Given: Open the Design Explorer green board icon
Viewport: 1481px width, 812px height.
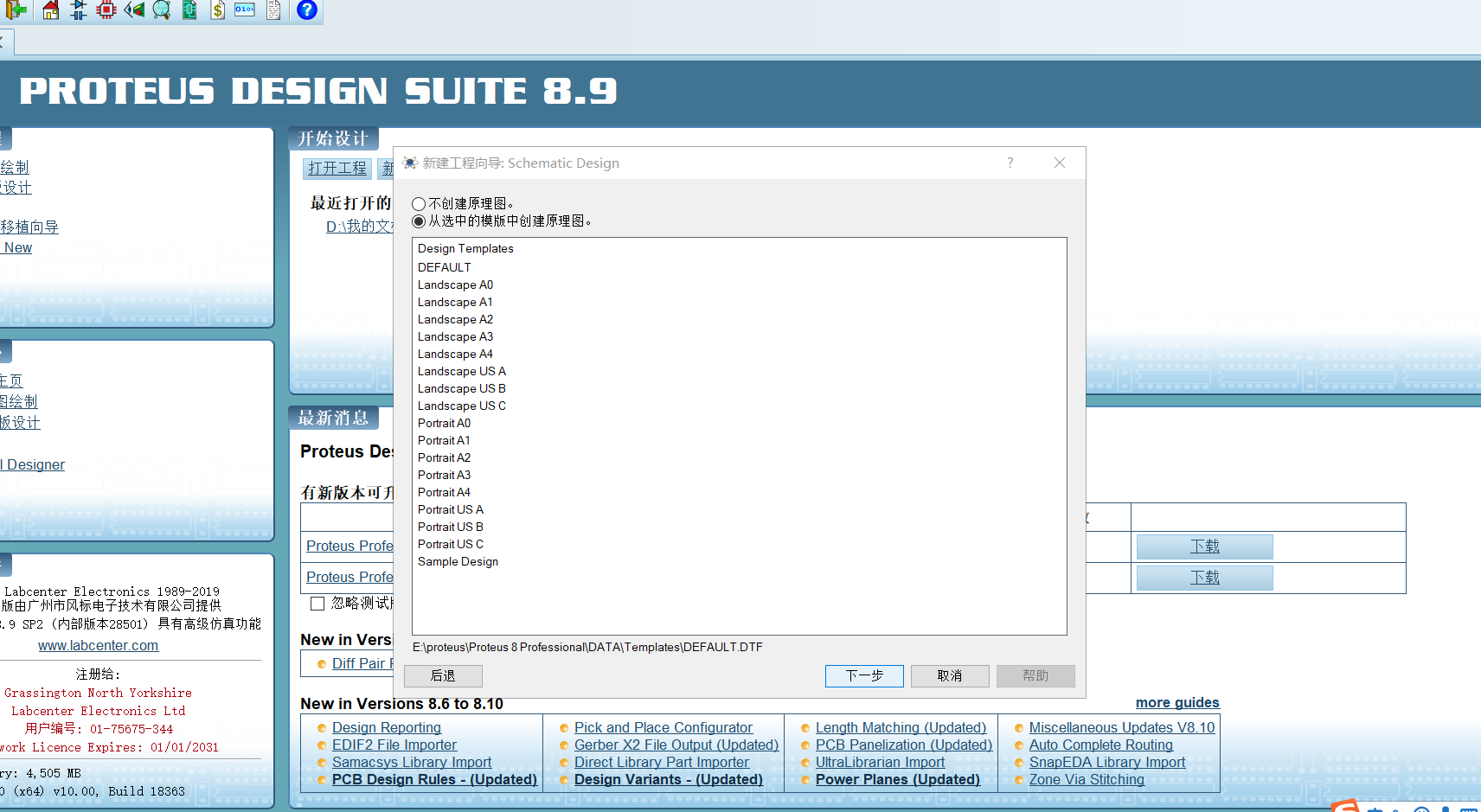Looking at the screenshot, I should coord(189,10).
